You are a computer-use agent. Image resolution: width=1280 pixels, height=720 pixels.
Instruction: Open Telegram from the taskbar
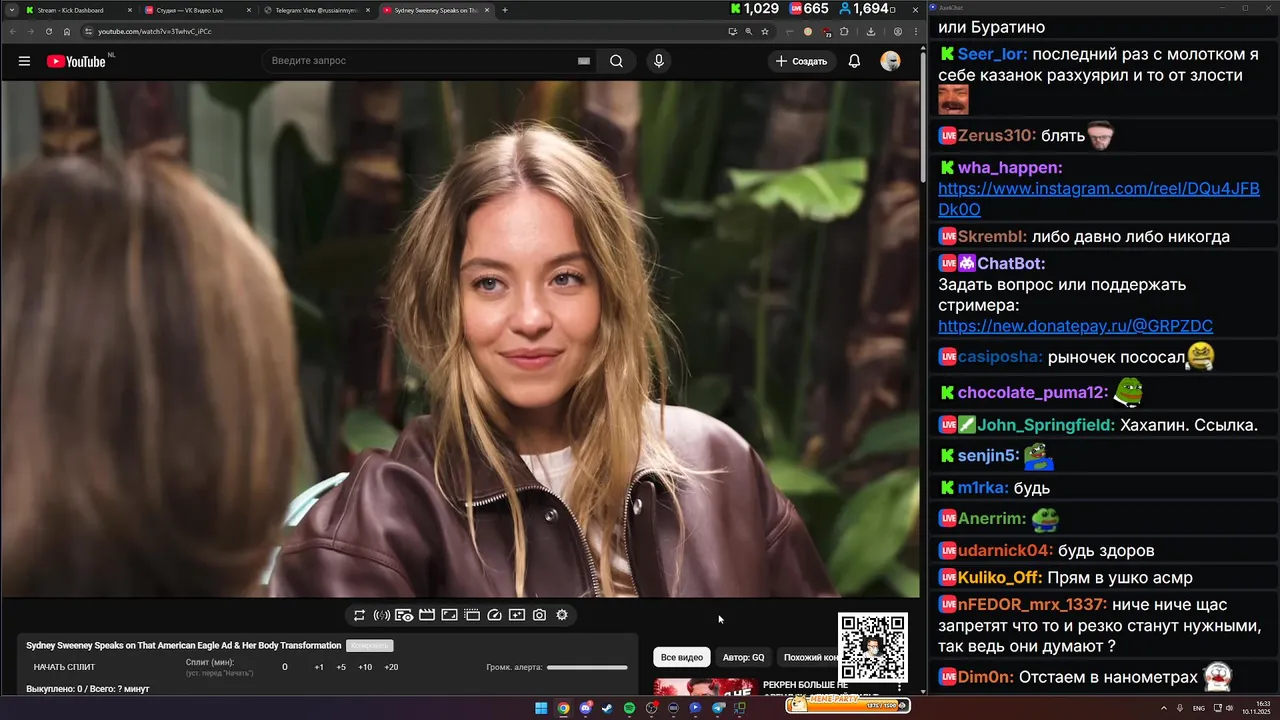pos(718,708)
